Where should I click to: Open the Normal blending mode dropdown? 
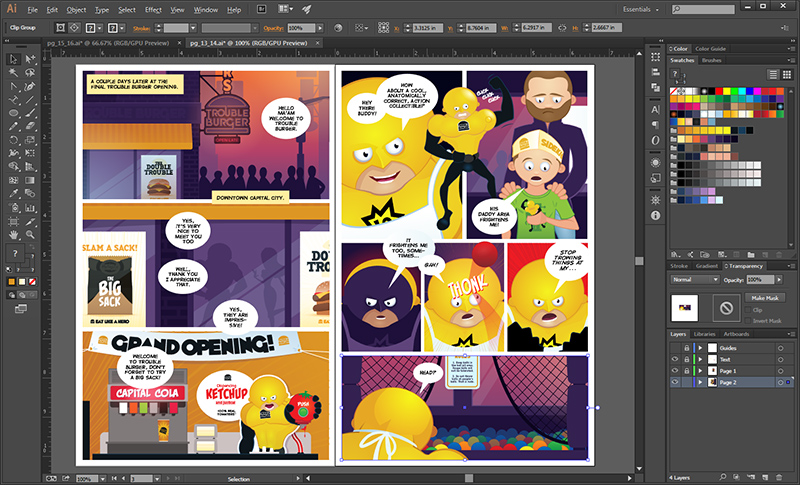pyautogui.click(x=696, y=280)
